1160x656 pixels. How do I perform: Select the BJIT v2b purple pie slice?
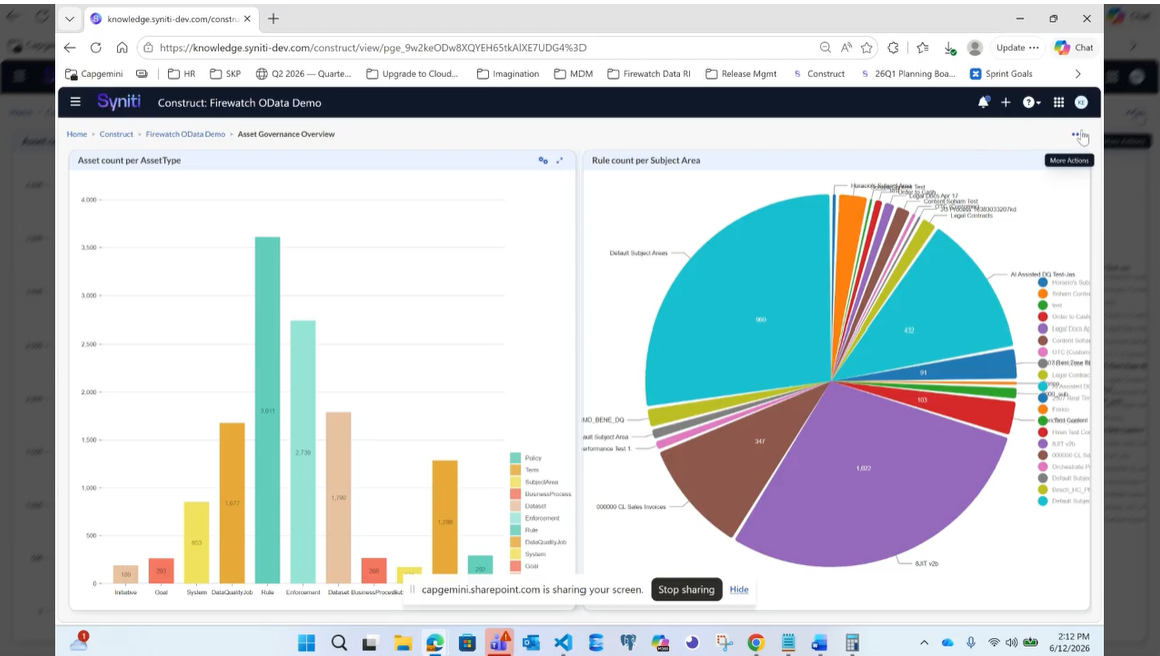click(873, 473)
